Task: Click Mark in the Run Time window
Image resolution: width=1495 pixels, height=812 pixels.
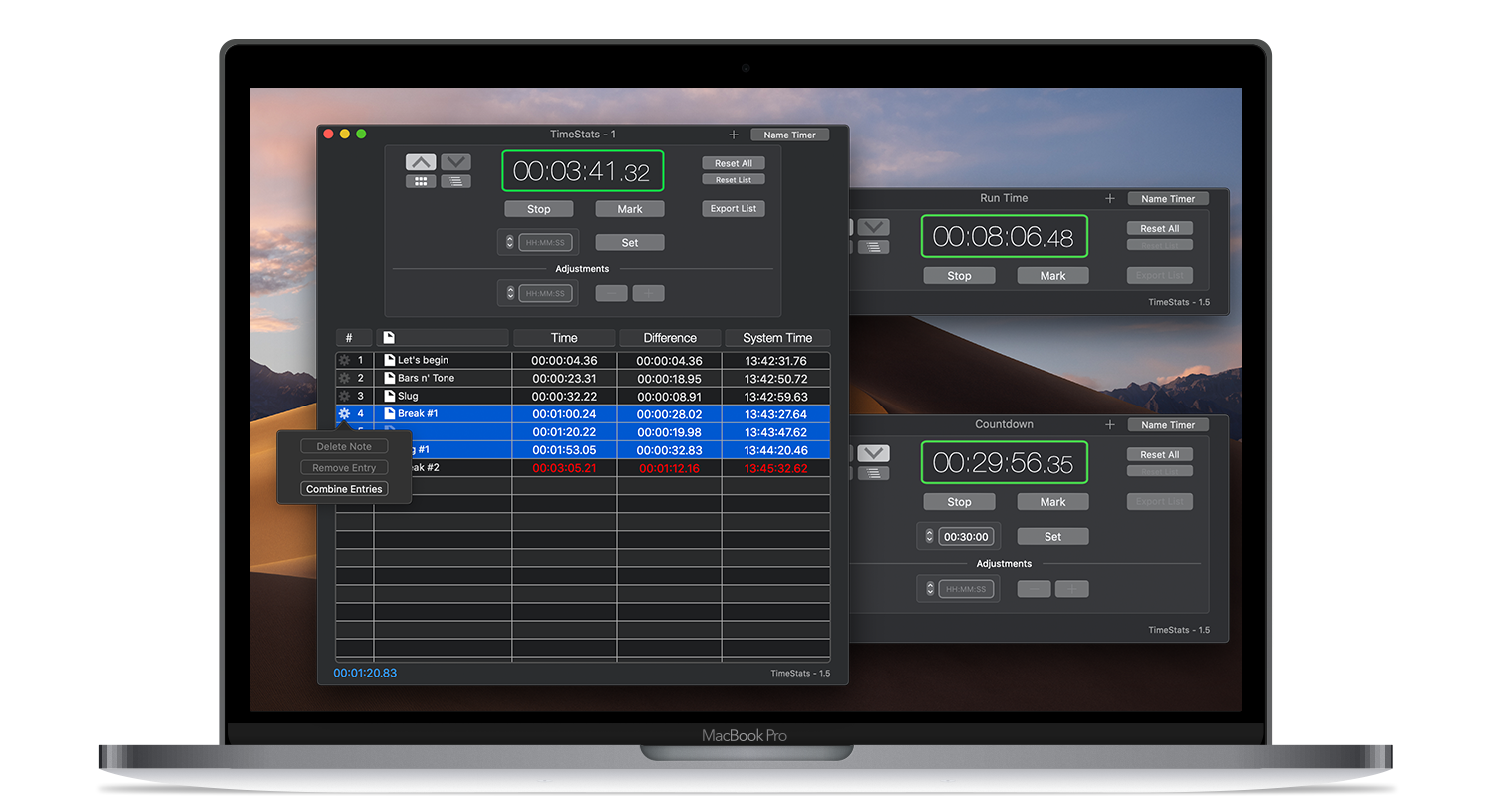Action: (1053, 276)
